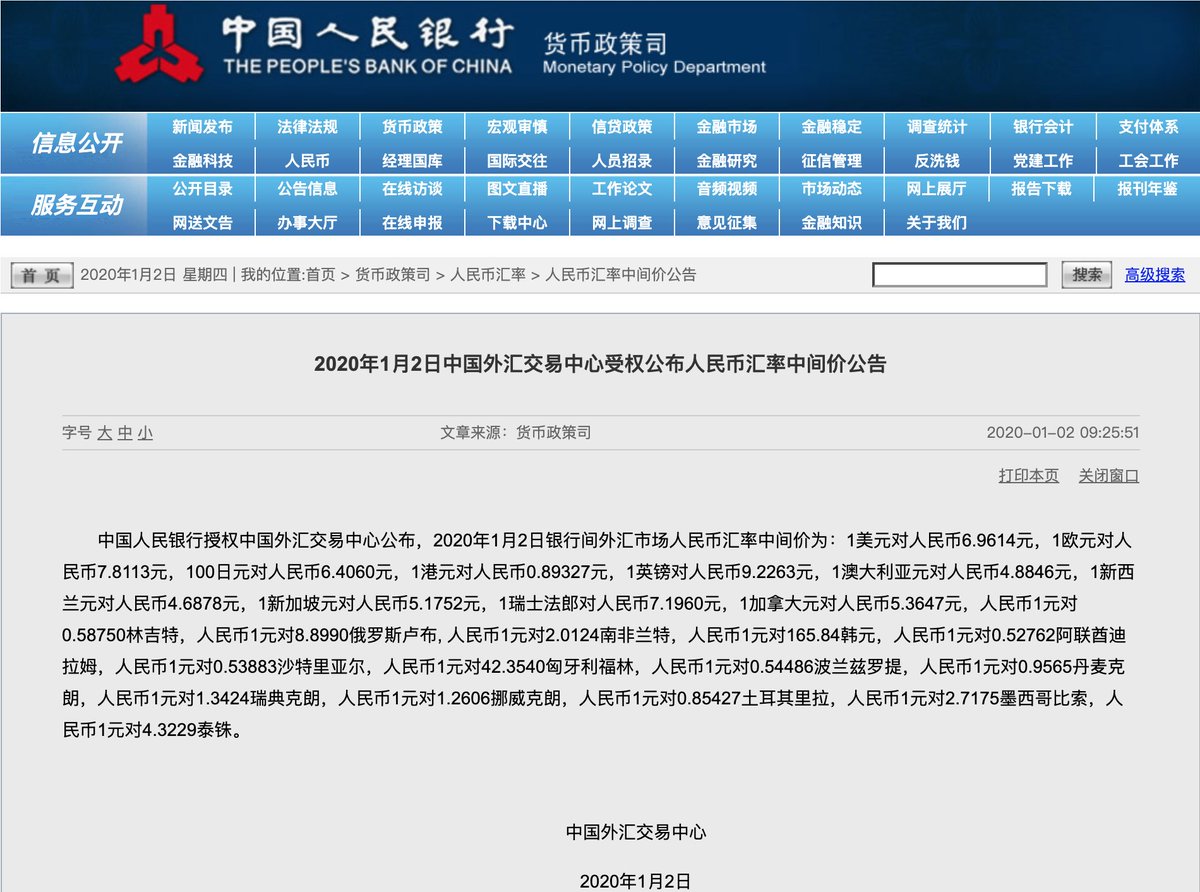Click the article title 人民币汇率中间价公告
This screenshot has height=892, width=1200.
click(x=600, y=364)
